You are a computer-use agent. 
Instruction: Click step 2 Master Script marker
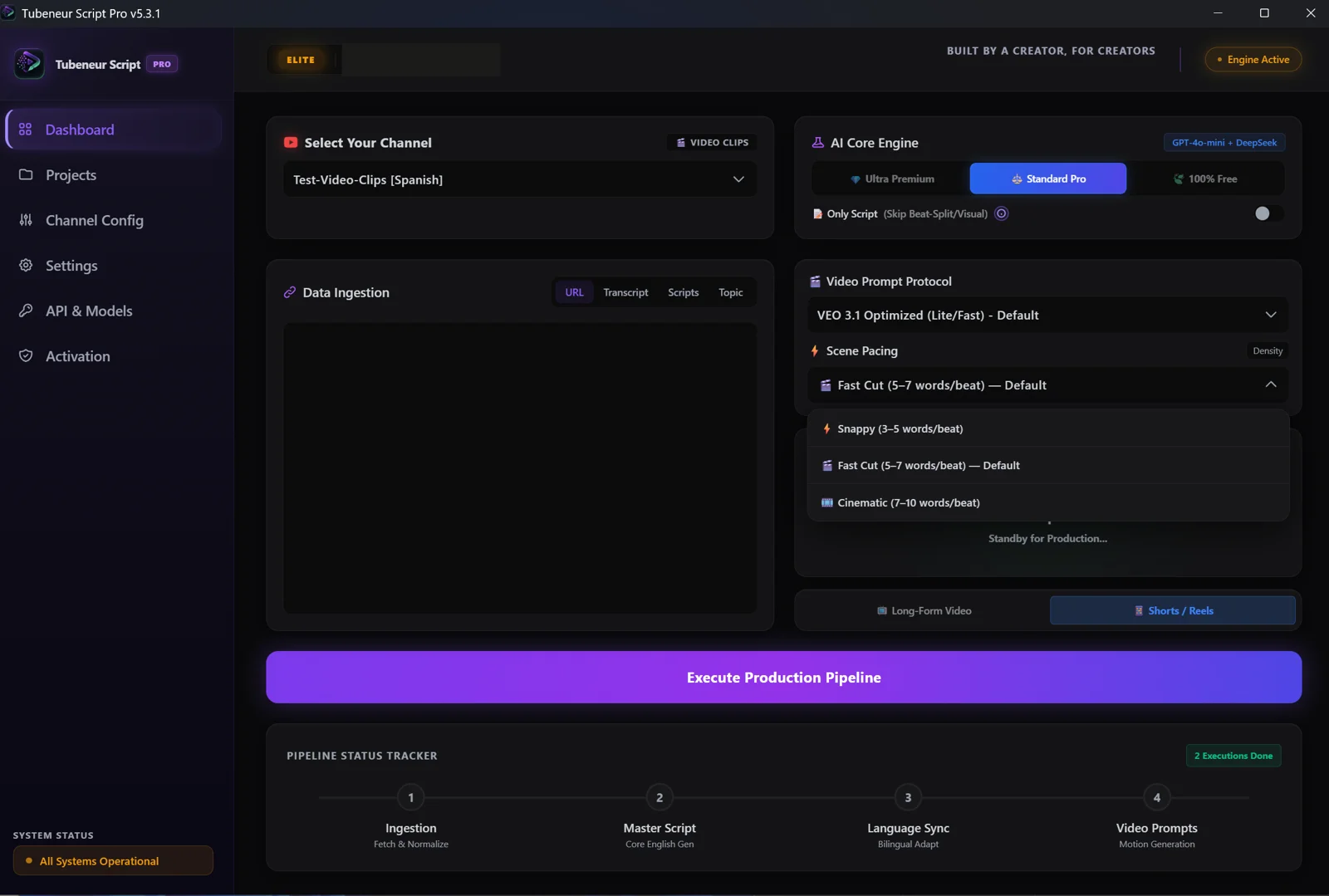660,798
